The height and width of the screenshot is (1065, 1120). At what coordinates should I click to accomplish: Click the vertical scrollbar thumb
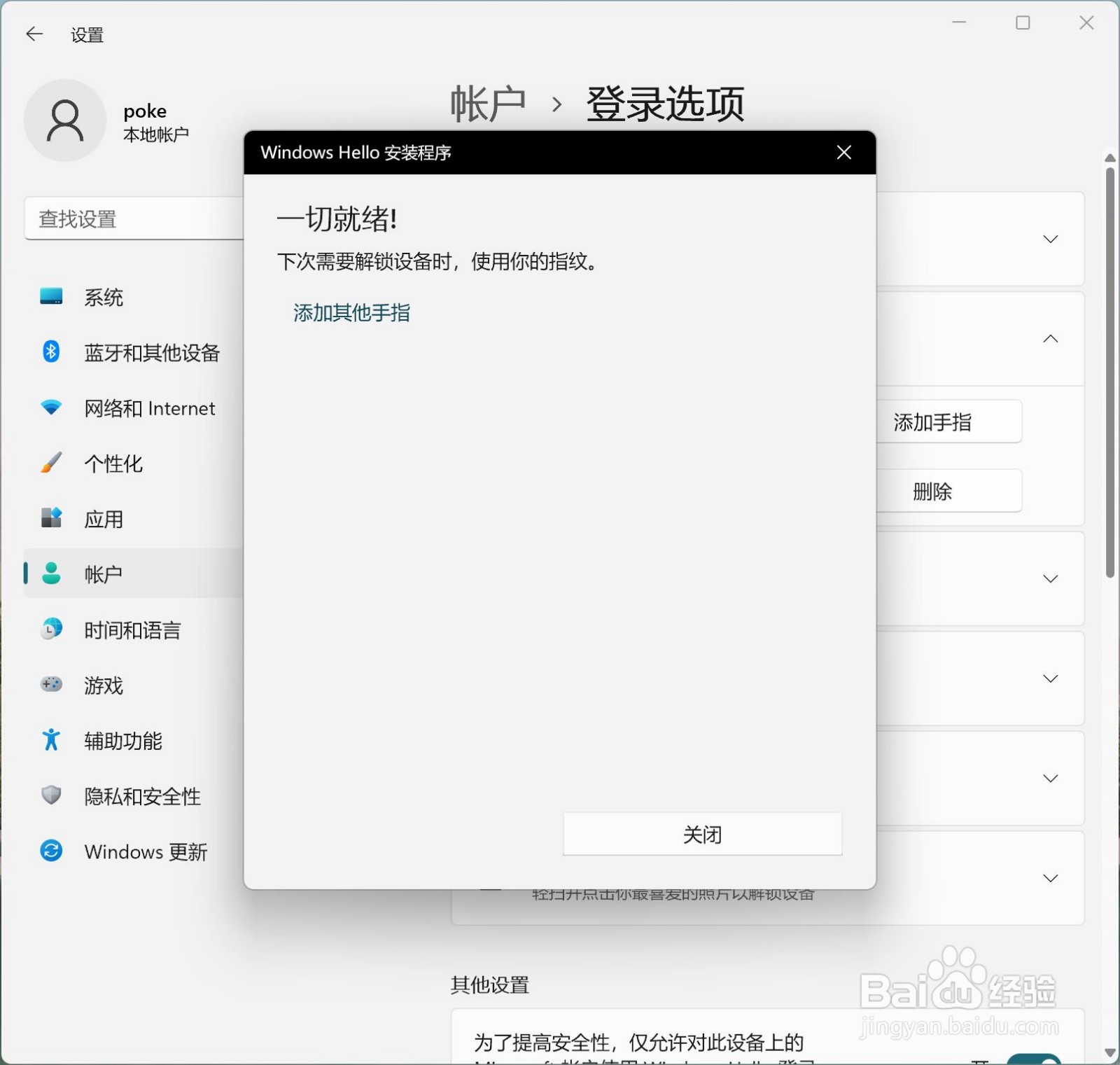tap(1110, 371)
